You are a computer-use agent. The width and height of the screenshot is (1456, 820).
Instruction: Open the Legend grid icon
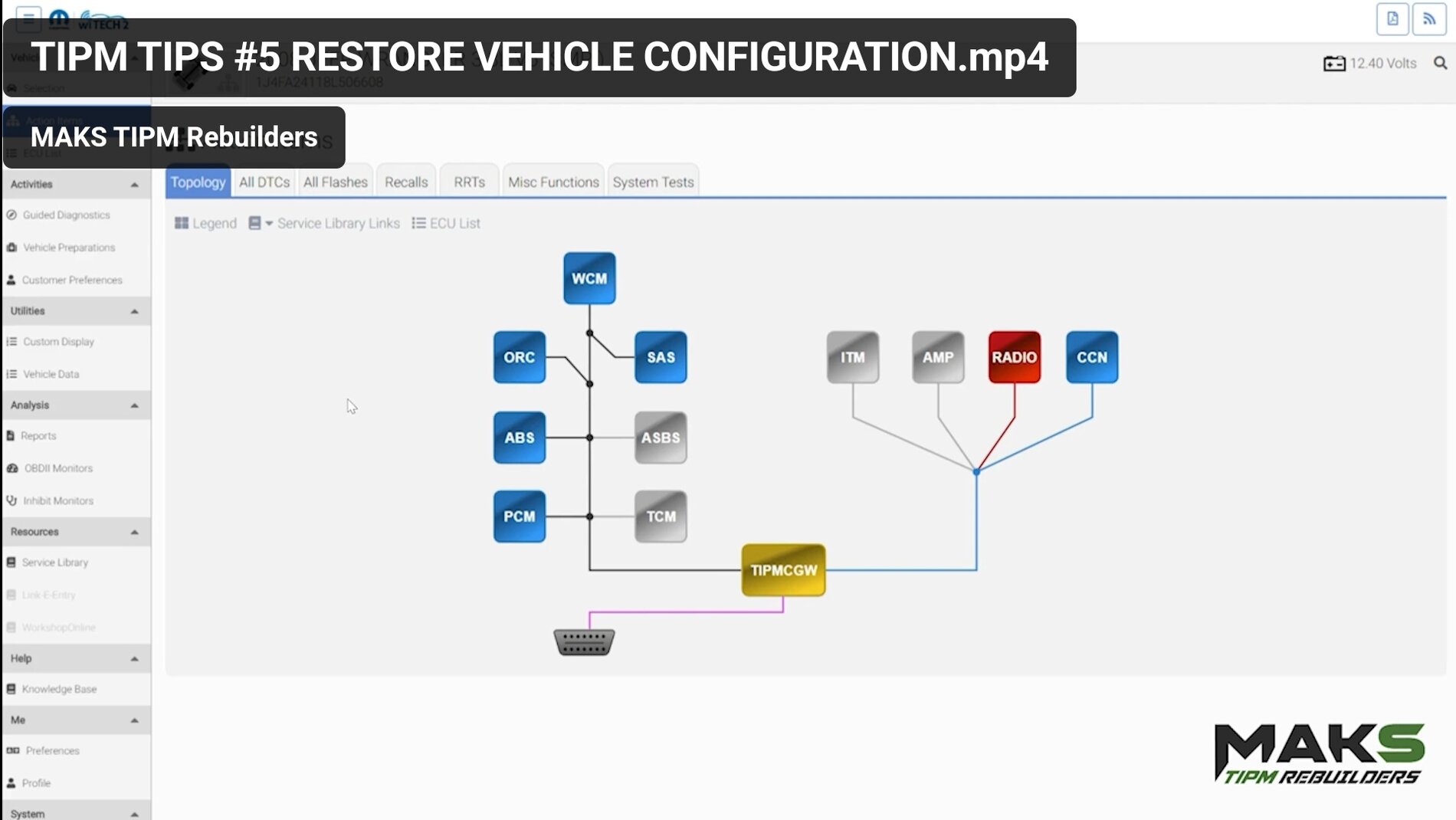click(182, 223)
